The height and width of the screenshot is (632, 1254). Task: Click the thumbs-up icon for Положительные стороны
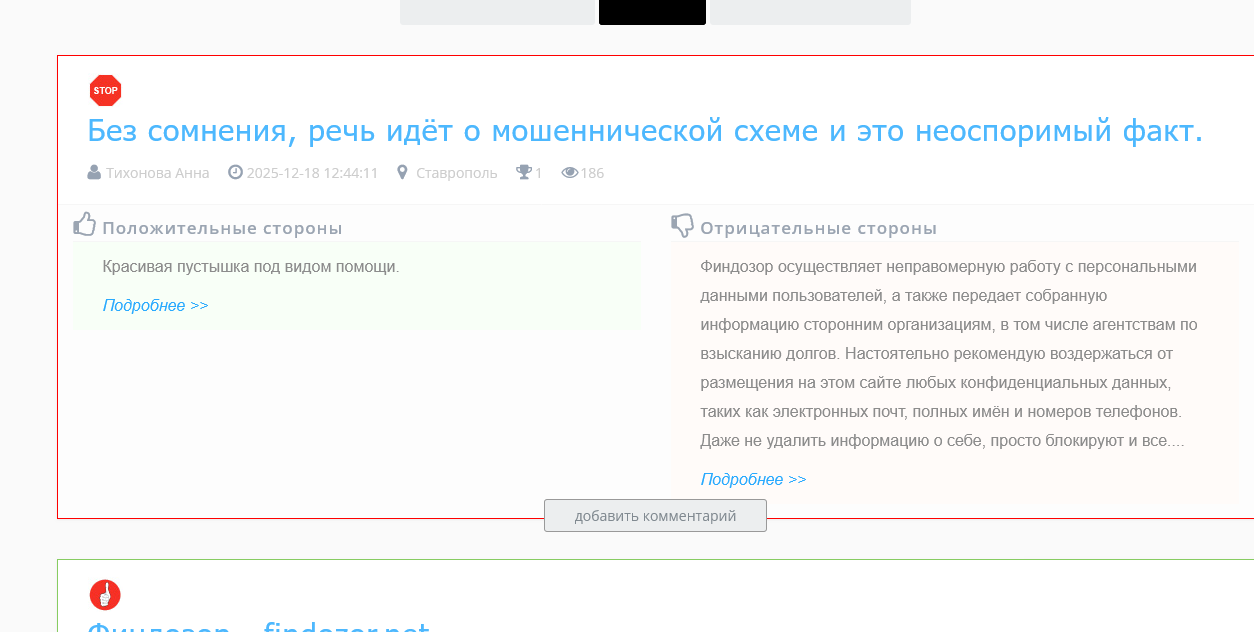(x=85, y=225)
